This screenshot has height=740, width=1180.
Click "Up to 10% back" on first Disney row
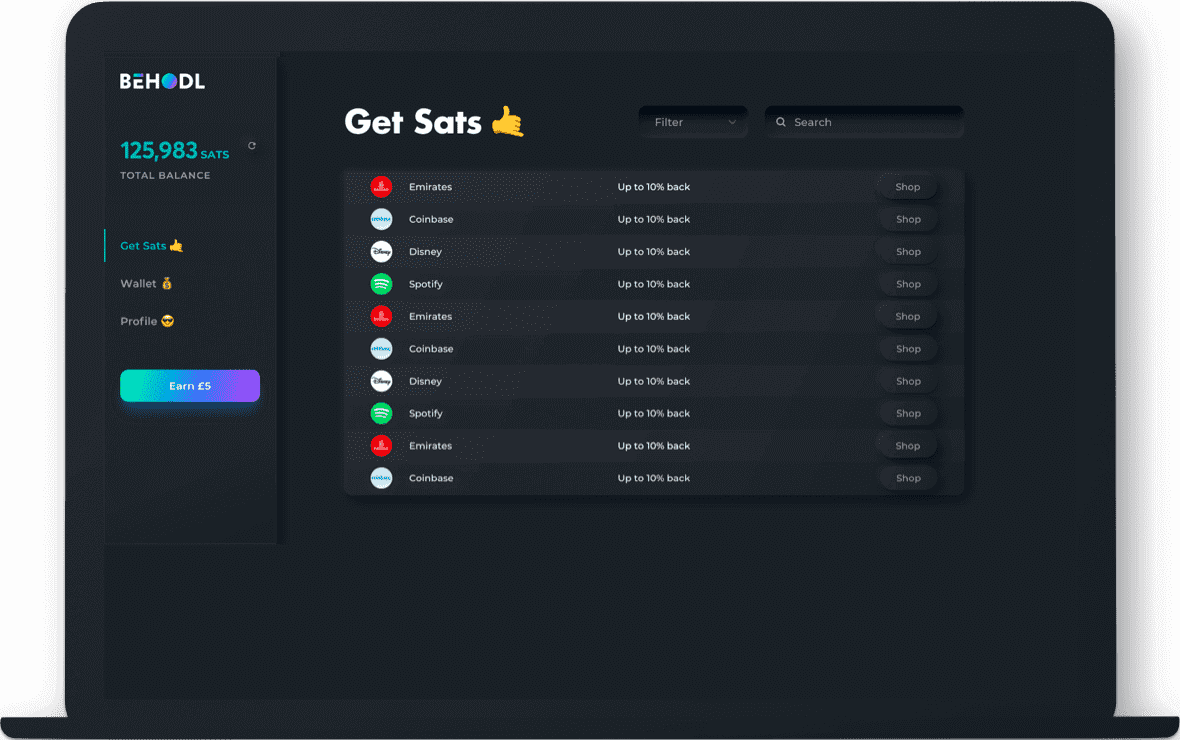click(x=654, y=251)
